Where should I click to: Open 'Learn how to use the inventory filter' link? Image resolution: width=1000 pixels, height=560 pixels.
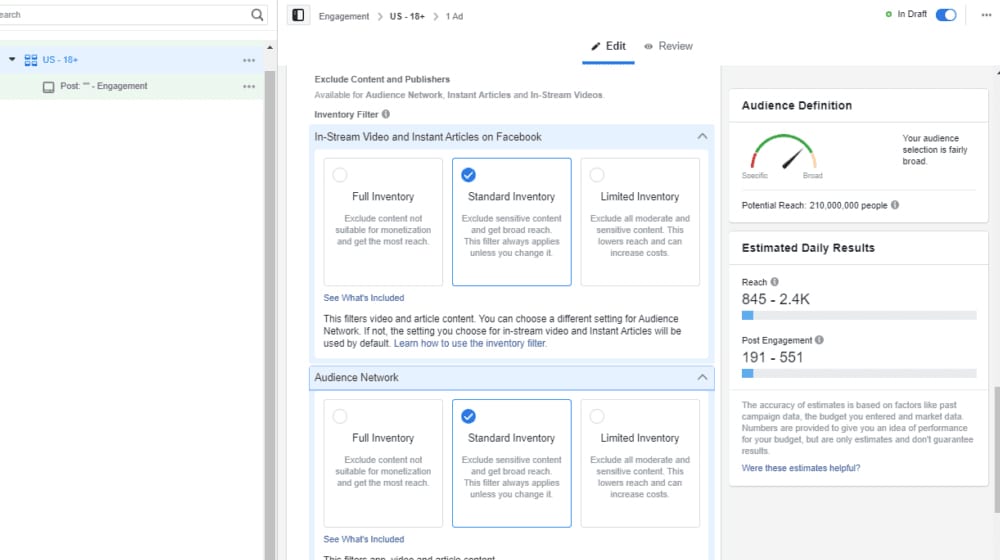point(470,344)
